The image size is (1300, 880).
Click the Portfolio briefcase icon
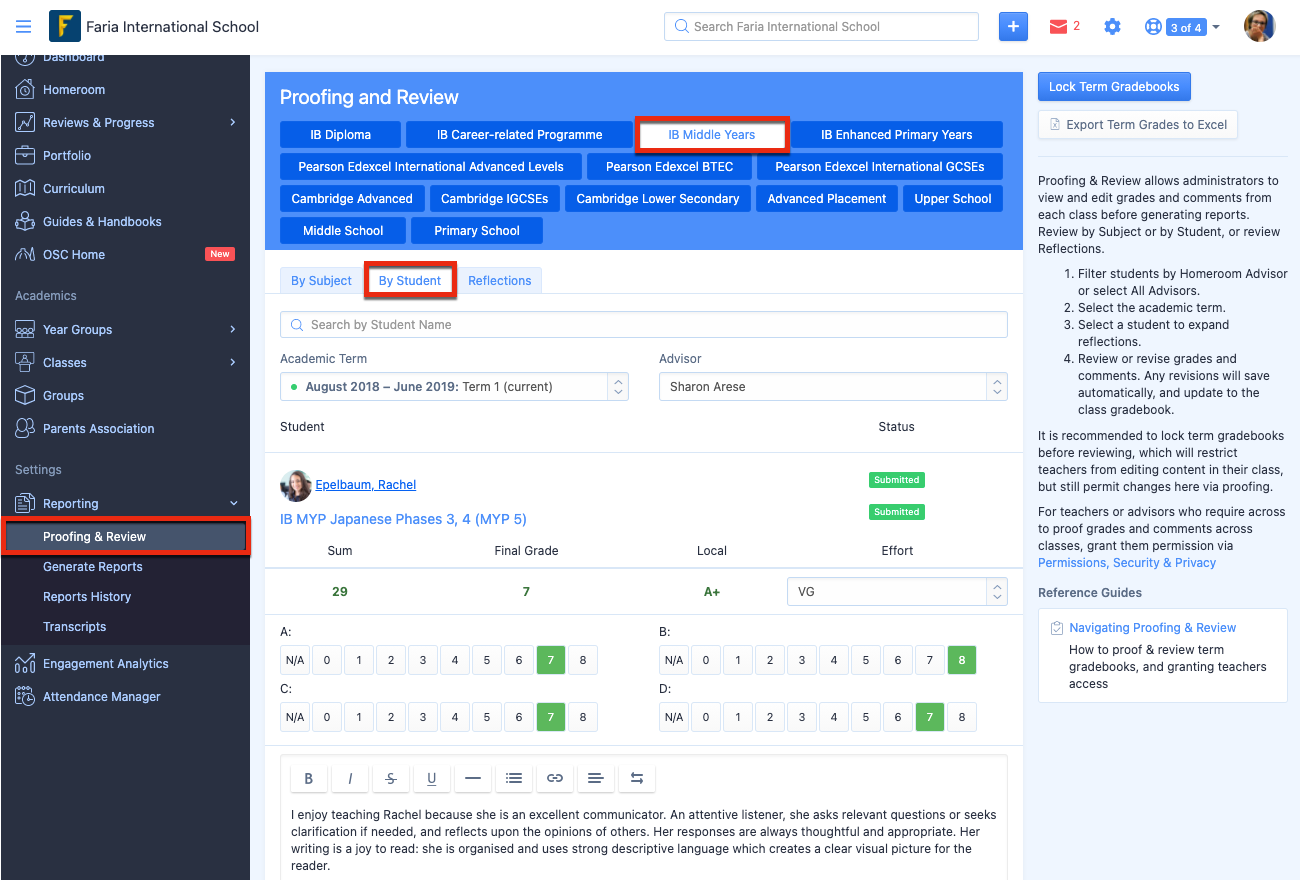pyautogui.click(x=25, y=155)
